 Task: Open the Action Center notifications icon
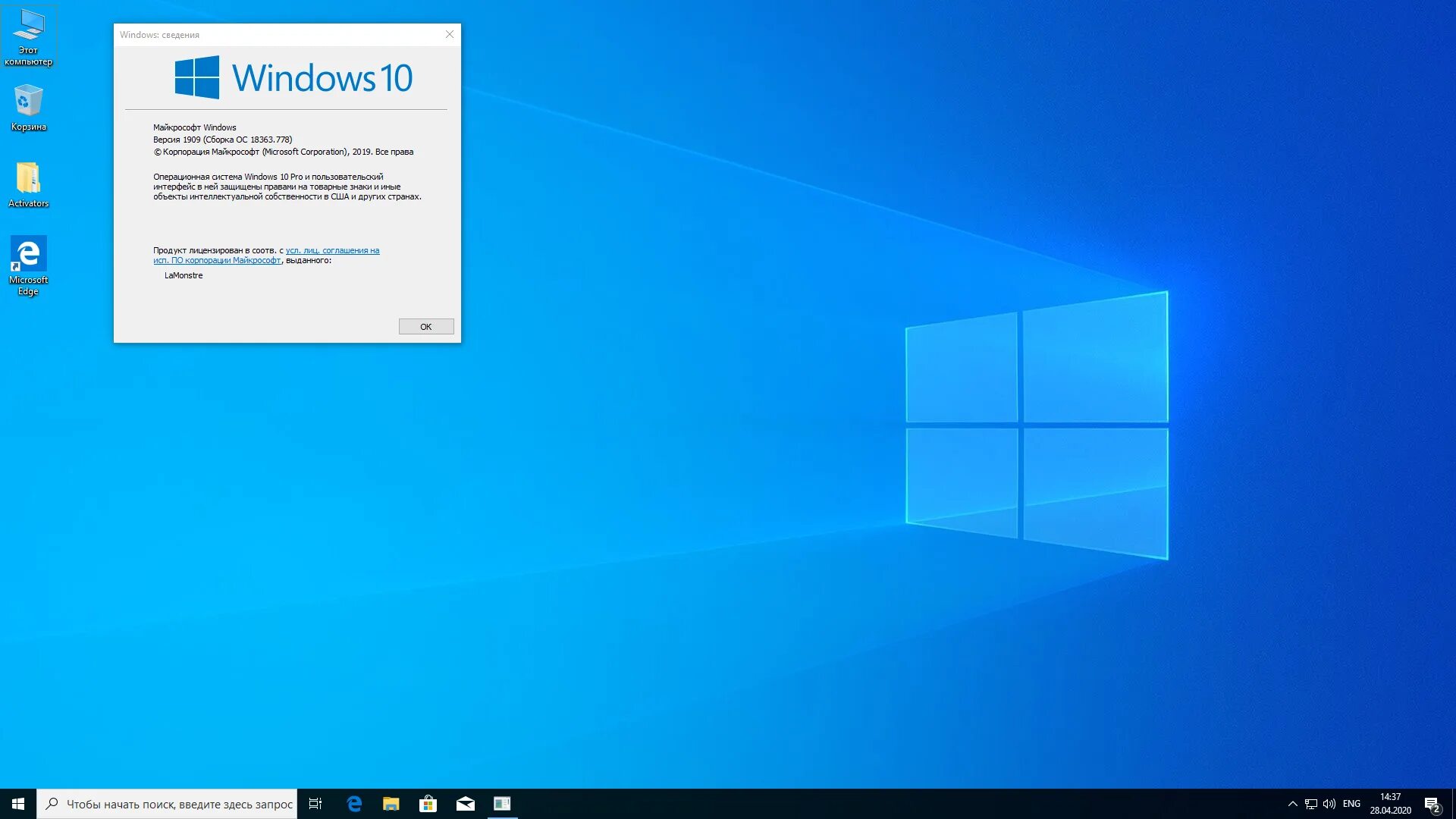[x=1432, y=804]
